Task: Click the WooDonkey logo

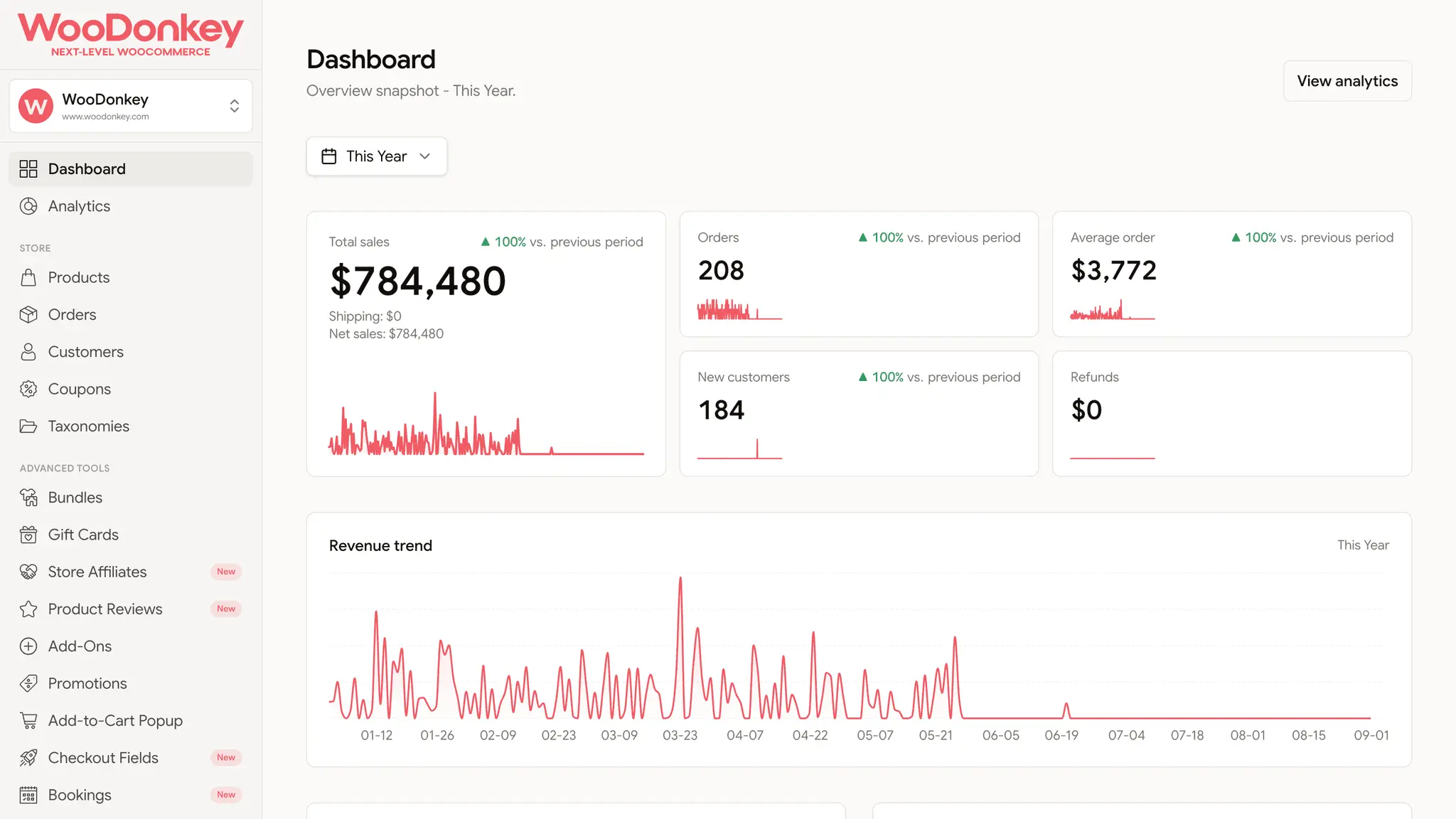Action: 131,34
